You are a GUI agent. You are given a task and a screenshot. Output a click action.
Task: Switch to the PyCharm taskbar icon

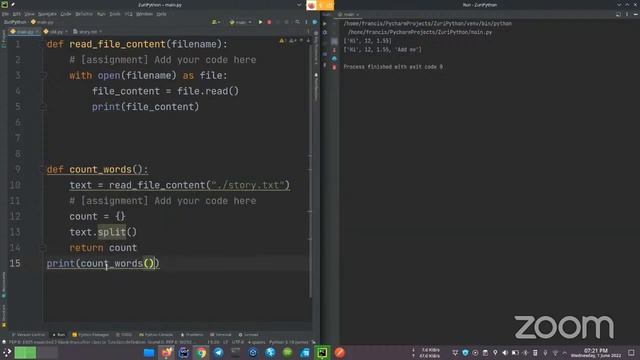(x=322, y=353)
